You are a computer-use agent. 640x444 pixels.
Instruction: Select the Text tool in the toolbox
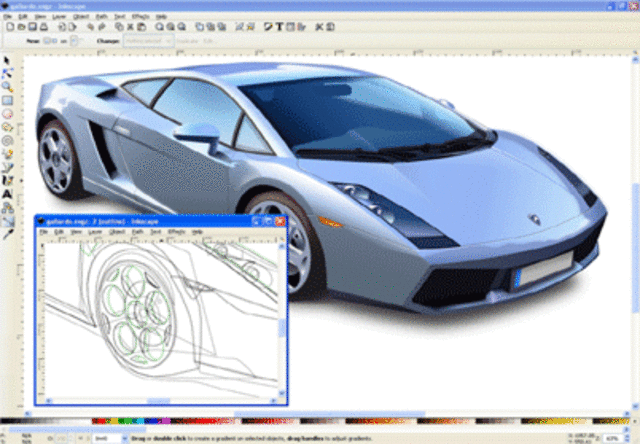pyautogui.click(x=7, y=194)
